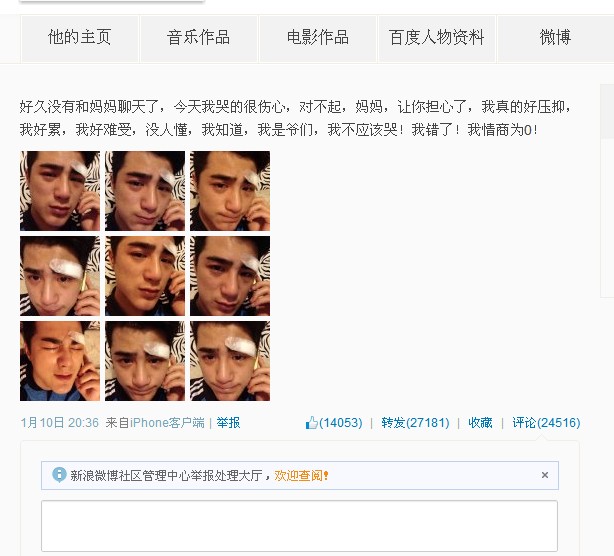Screen dimensions: 614x556
Task: Click 转发(27181) repost link
Action: click(x=415, y=423)
